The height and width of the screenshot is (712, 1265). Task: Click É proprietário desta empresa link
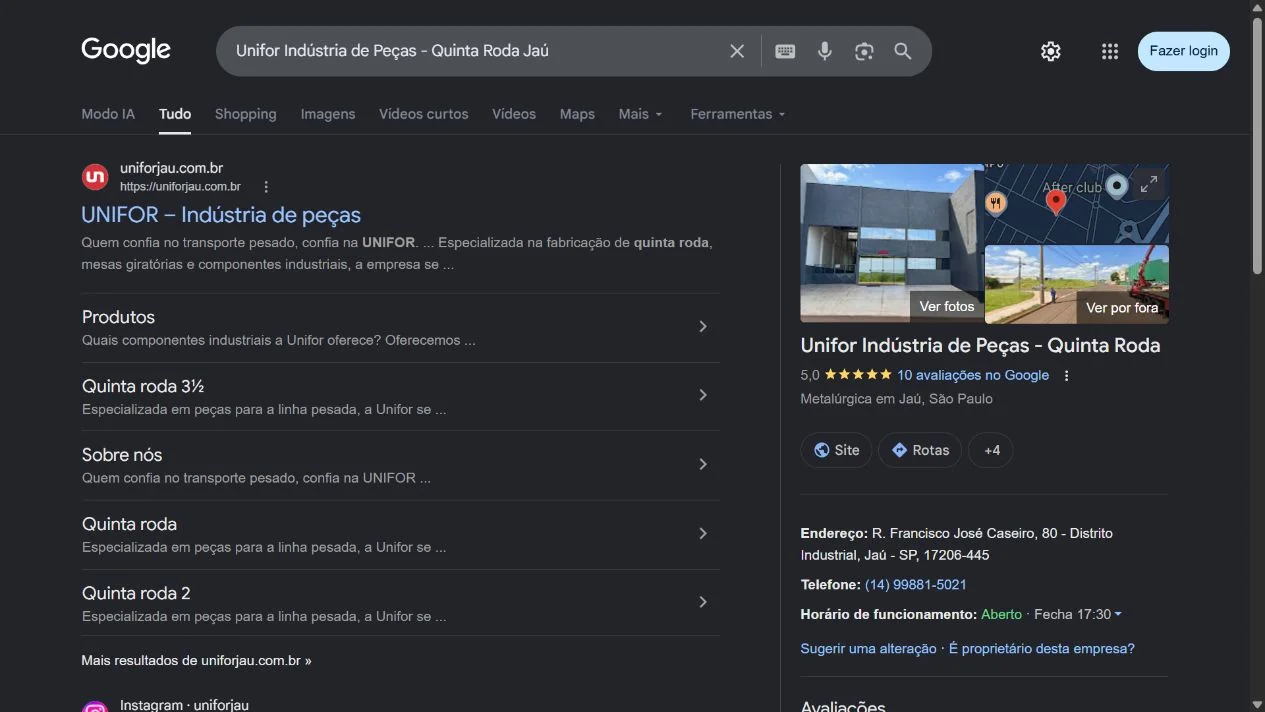click(1041, 648)
